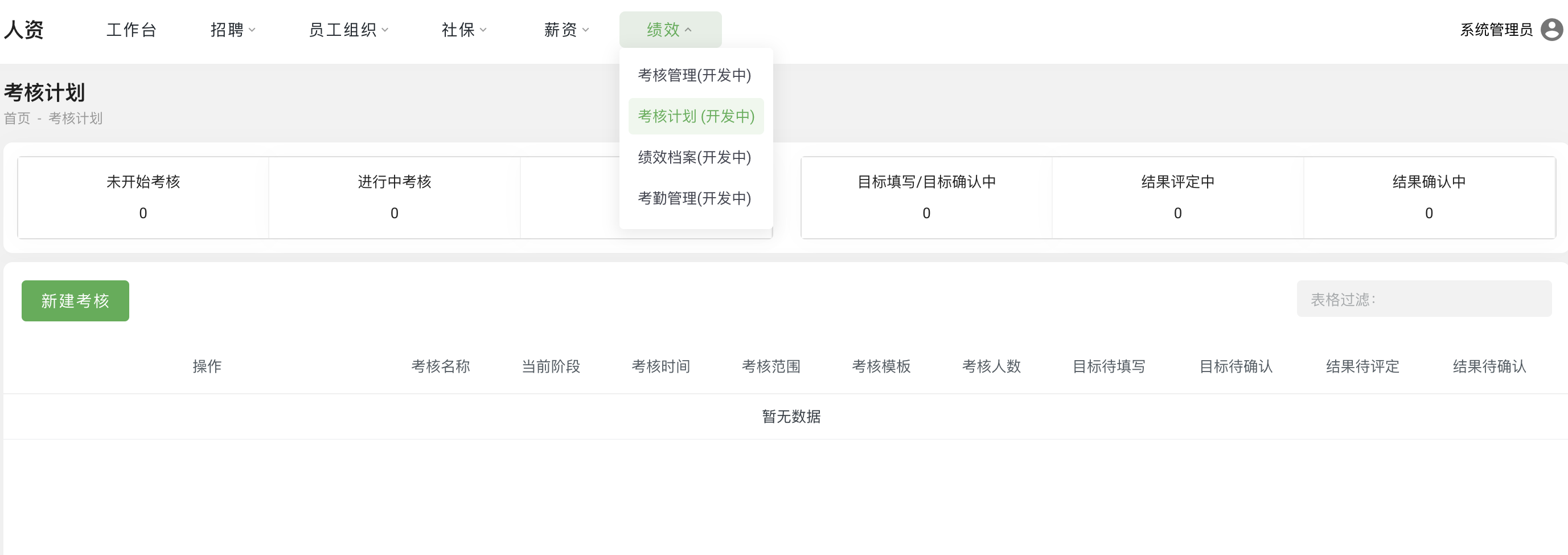
Task: Expand the 薪资 salary dropdown
Action: tap(566, 29)
